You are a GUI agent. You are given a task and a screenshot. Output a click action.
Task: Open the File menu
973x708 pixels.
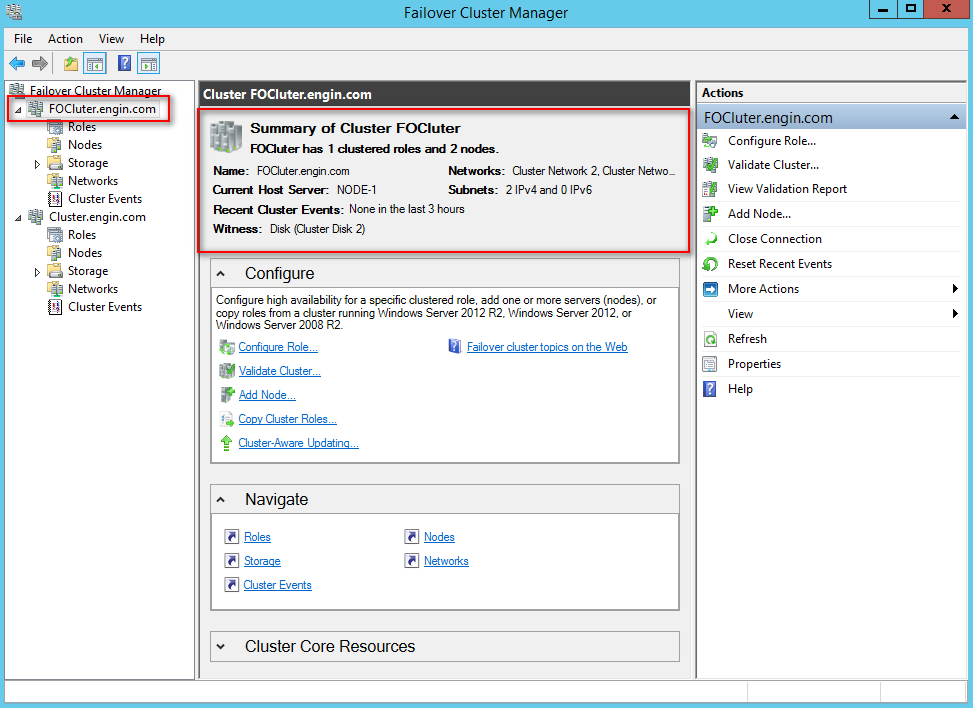point(23,39)
